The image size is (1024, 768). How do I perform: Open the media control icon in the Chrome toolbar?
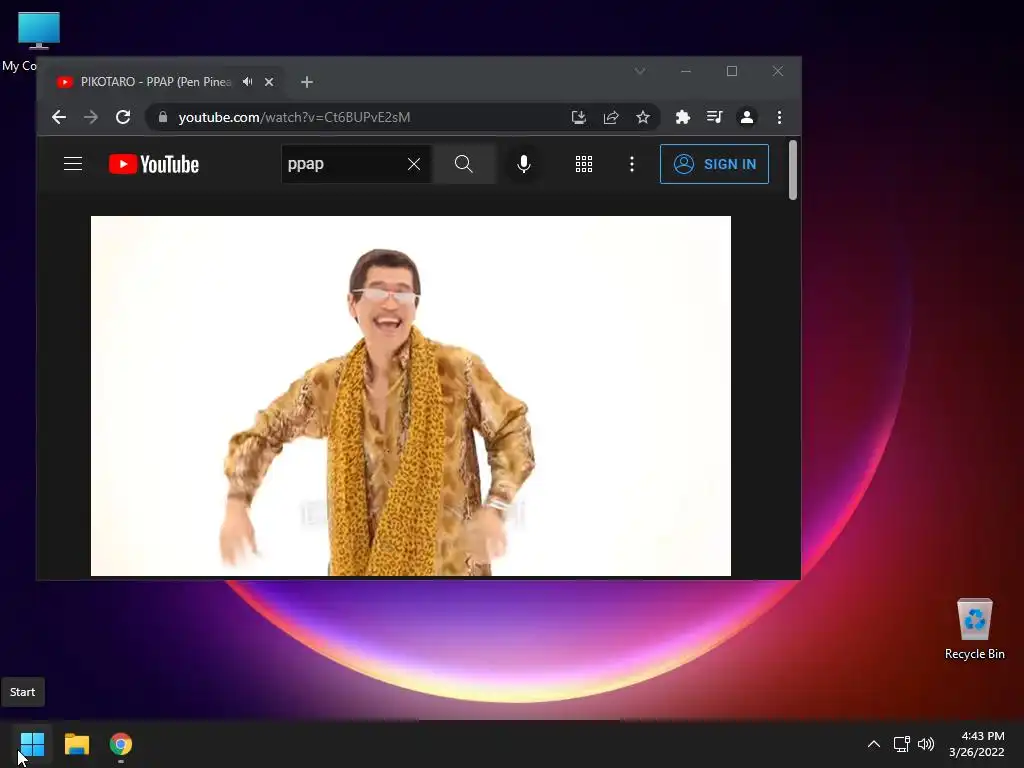tap(714, 117)
